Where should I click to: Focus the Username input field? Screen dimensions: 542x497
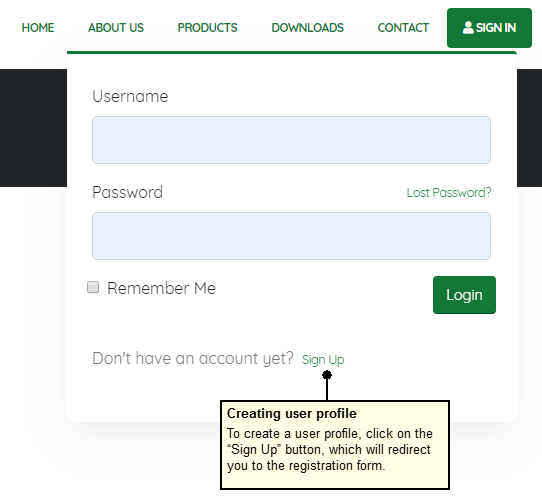(291, 140)
